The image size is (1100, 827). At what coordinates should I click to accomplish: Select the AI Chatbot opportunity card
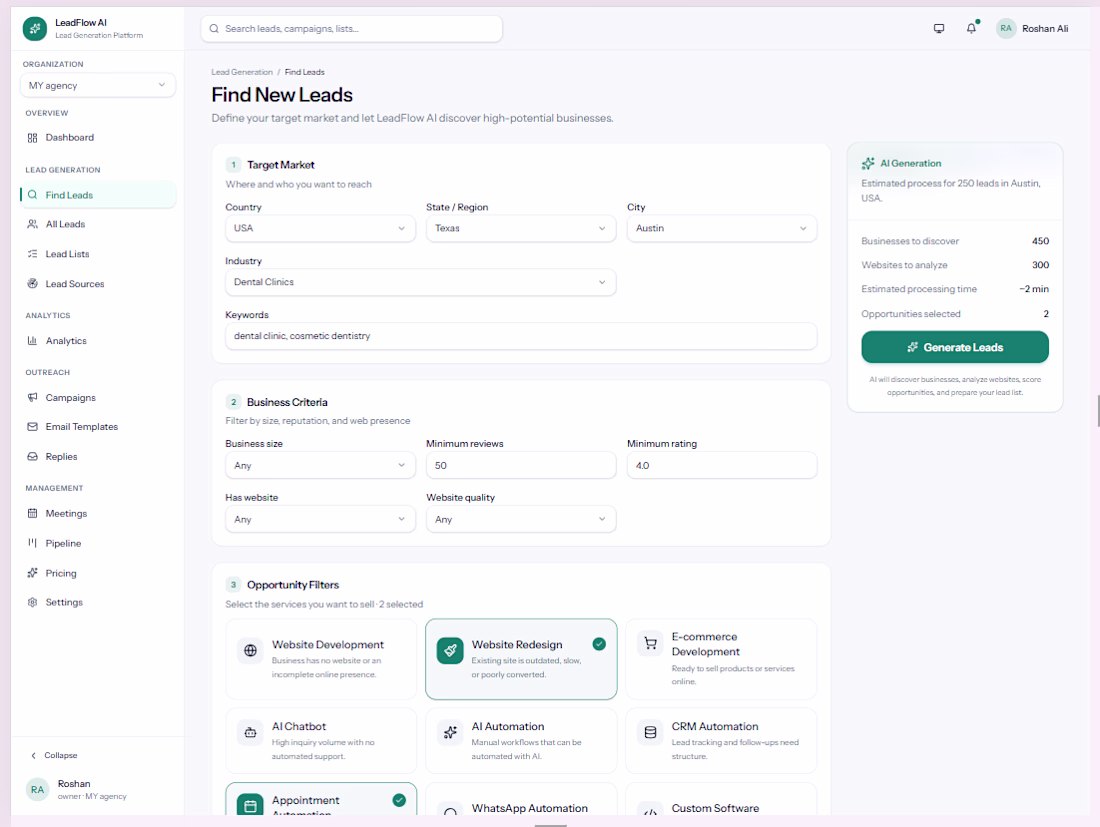point(321,741)
